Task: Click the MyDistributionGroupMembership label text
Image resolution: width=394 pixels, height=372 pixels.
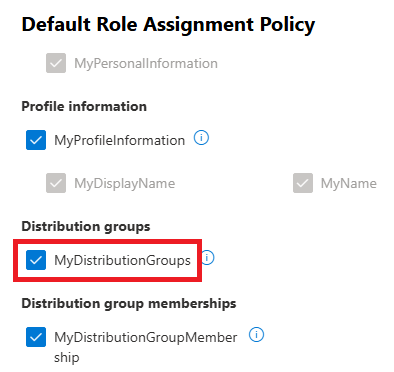Action: pyautogui.click(x=146, y=347)
